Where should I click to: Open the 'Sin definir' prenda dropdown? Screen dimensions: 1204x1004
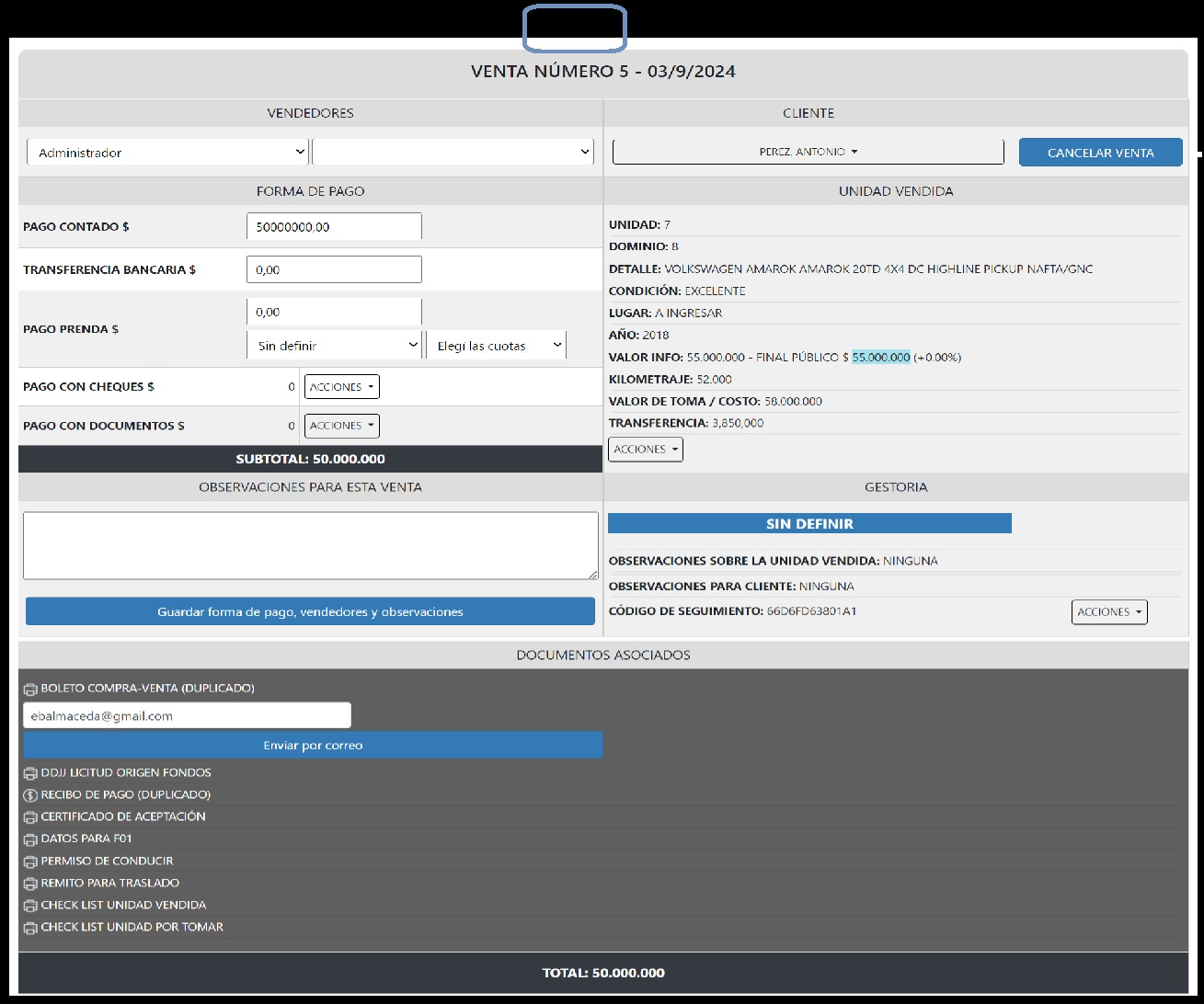pyautogui.click(x=335, y=346)
